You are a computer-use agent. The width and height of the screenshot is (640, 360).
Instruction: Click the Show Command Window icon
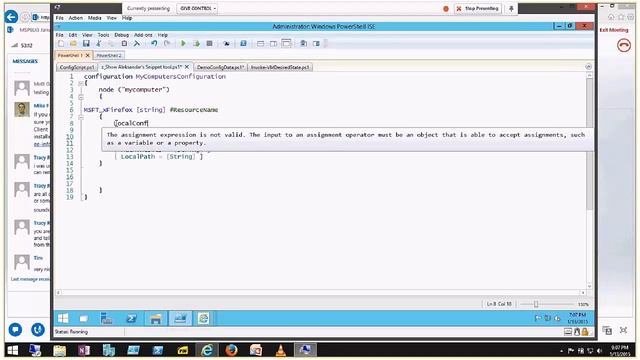pyautogui.click(x=303, y=44)
